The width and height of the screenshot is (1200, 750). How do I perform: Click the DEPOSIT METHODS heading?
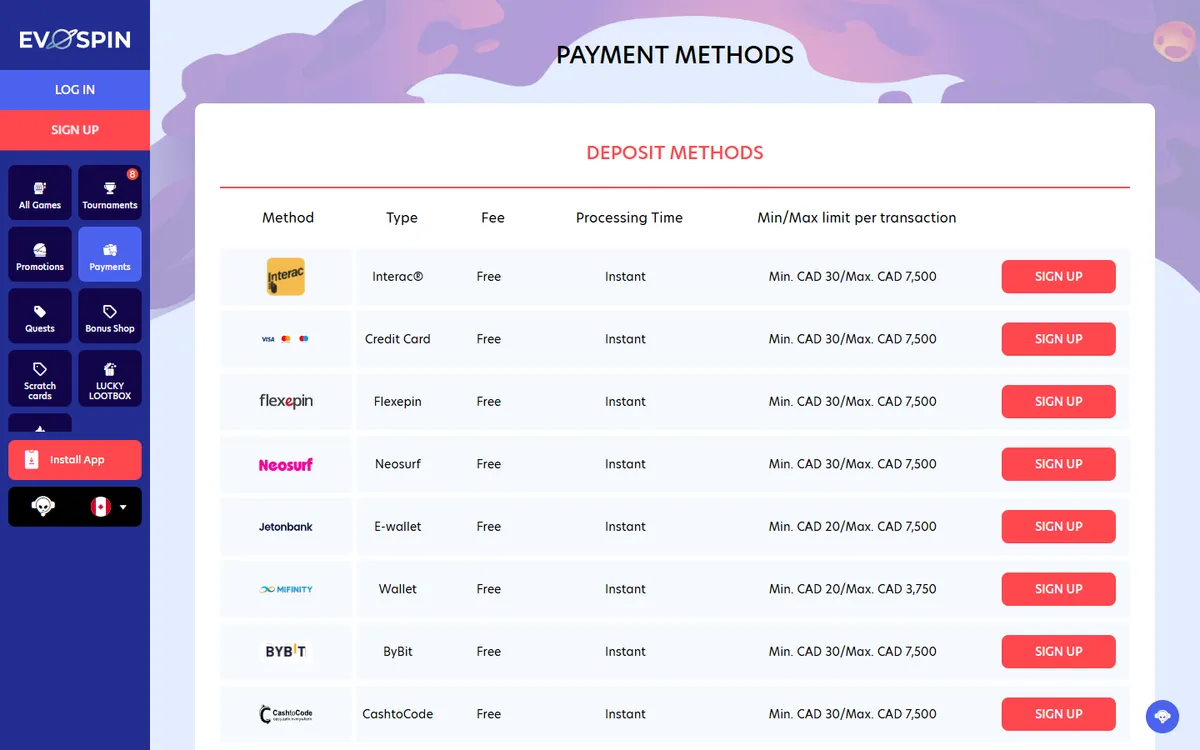675,153
